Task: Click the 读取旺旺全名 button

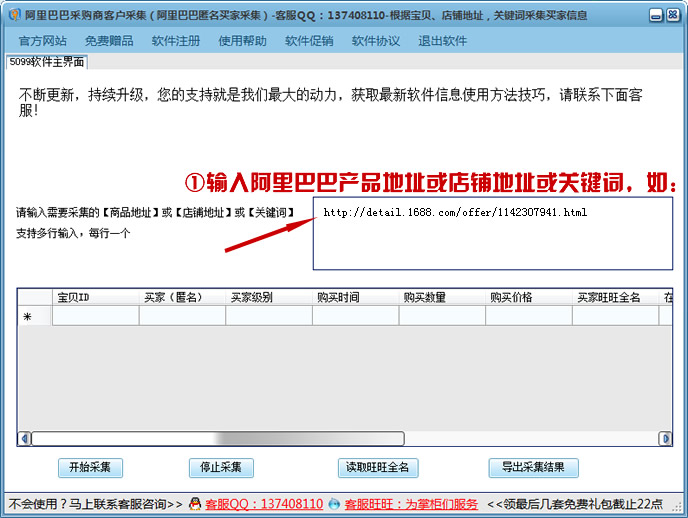Action: (378, 468)
